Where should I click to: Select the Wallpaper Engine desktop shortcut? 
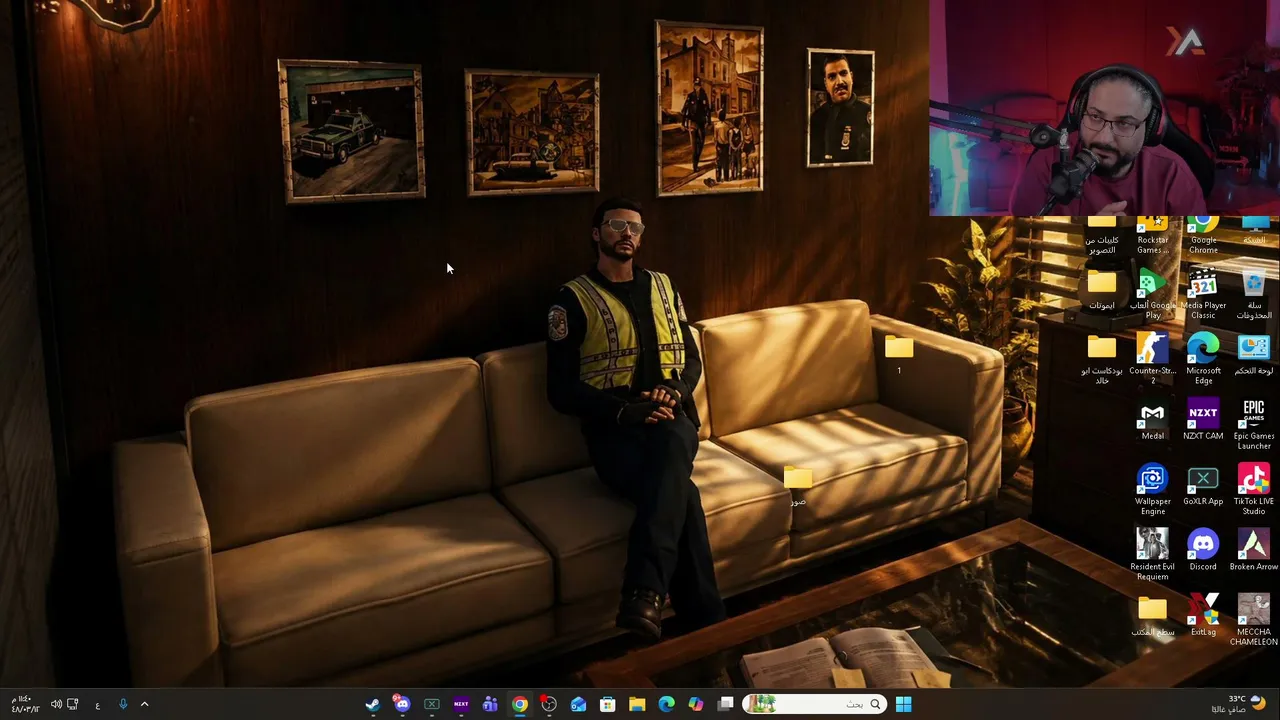click(1152, 490)
